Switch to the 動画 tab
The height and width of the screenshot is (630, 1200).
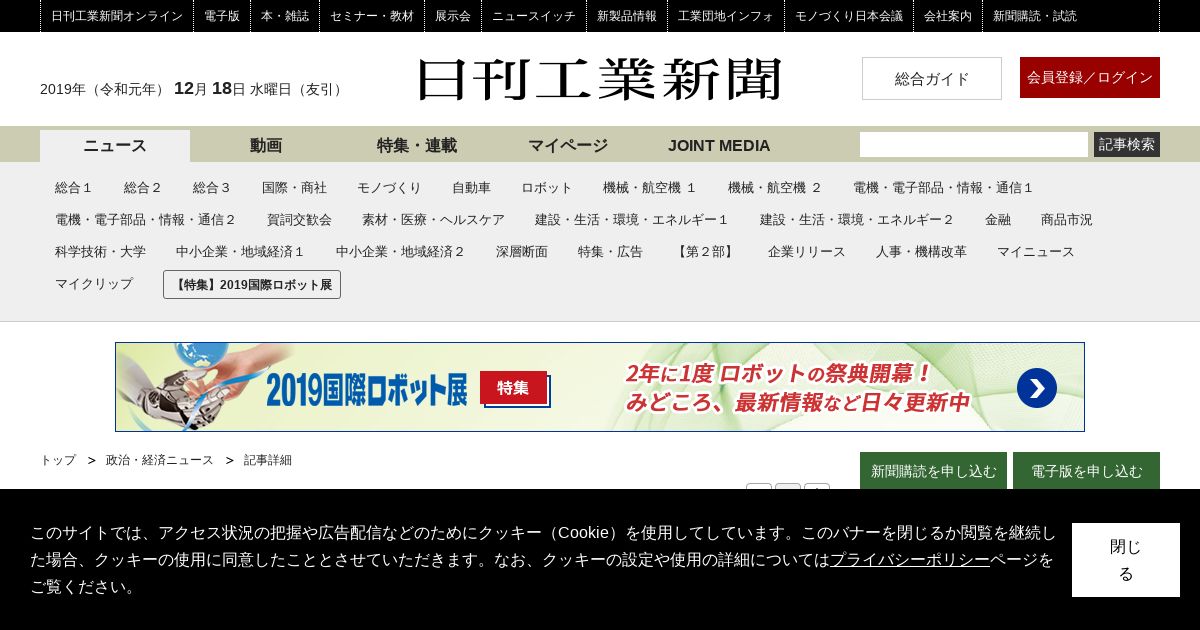coord(266,145)
